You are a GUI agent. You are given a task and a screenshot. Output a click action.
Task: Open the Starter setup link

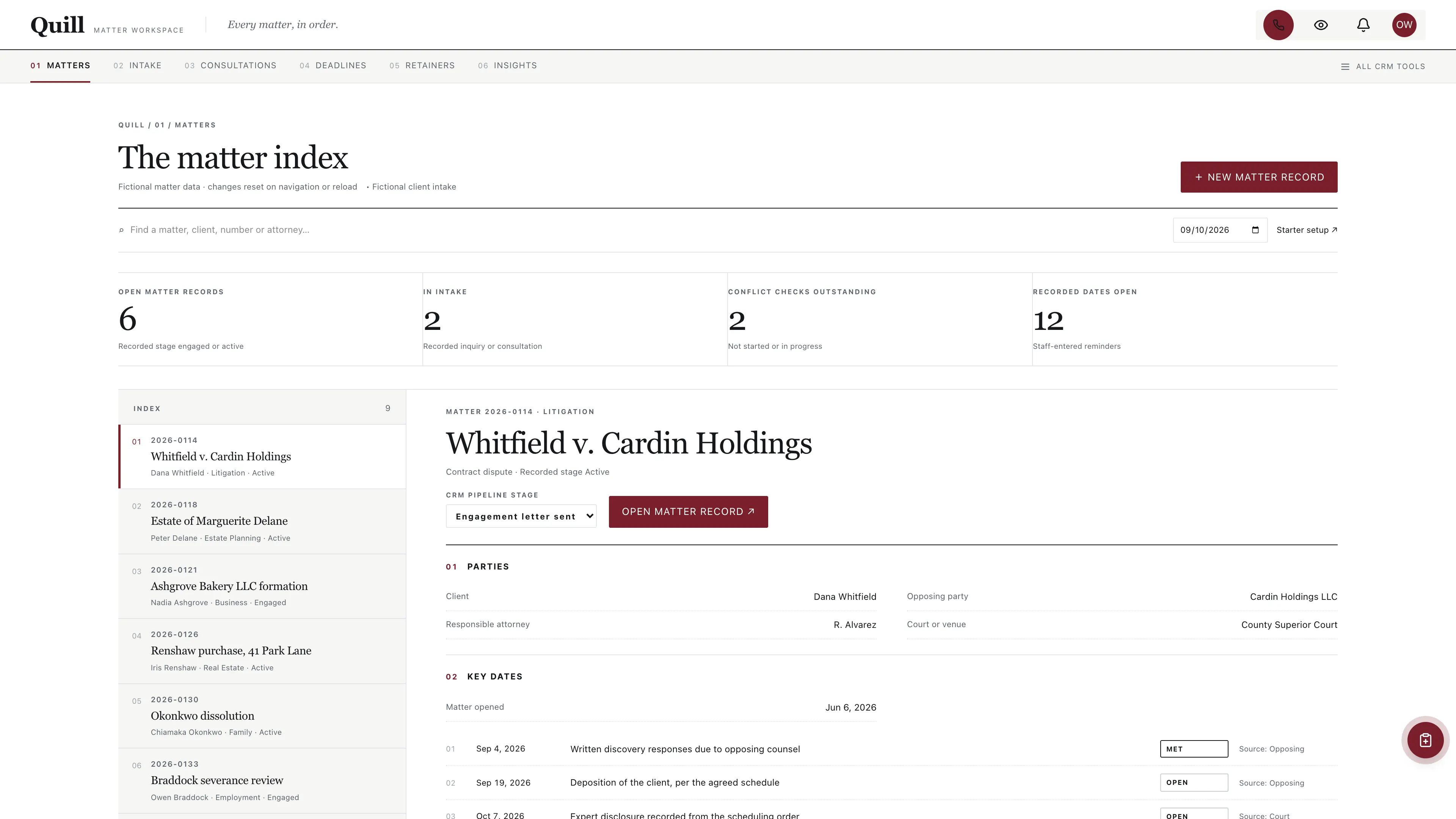[1307, 230]
